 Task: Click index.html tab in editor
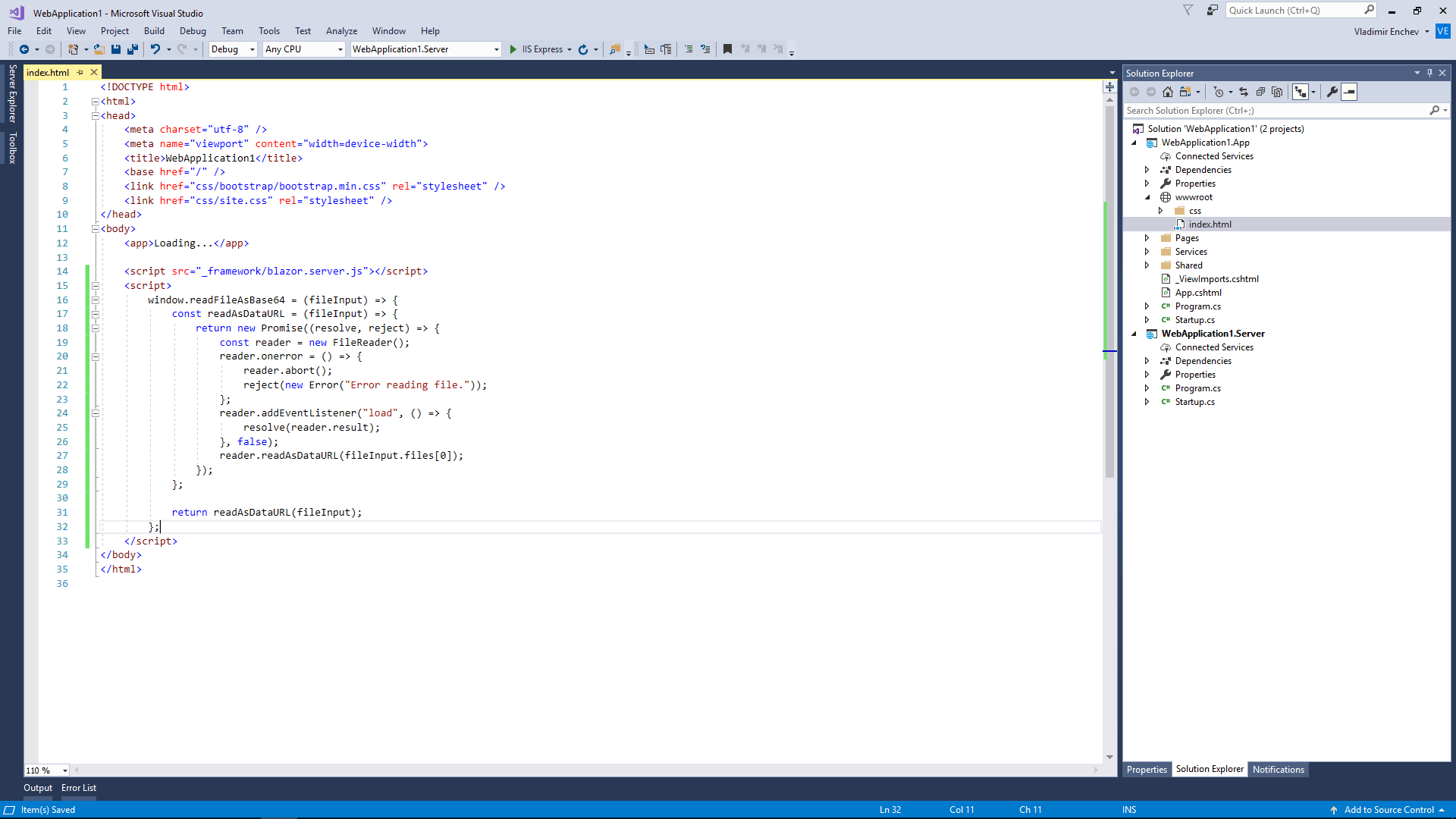(51, 72)
